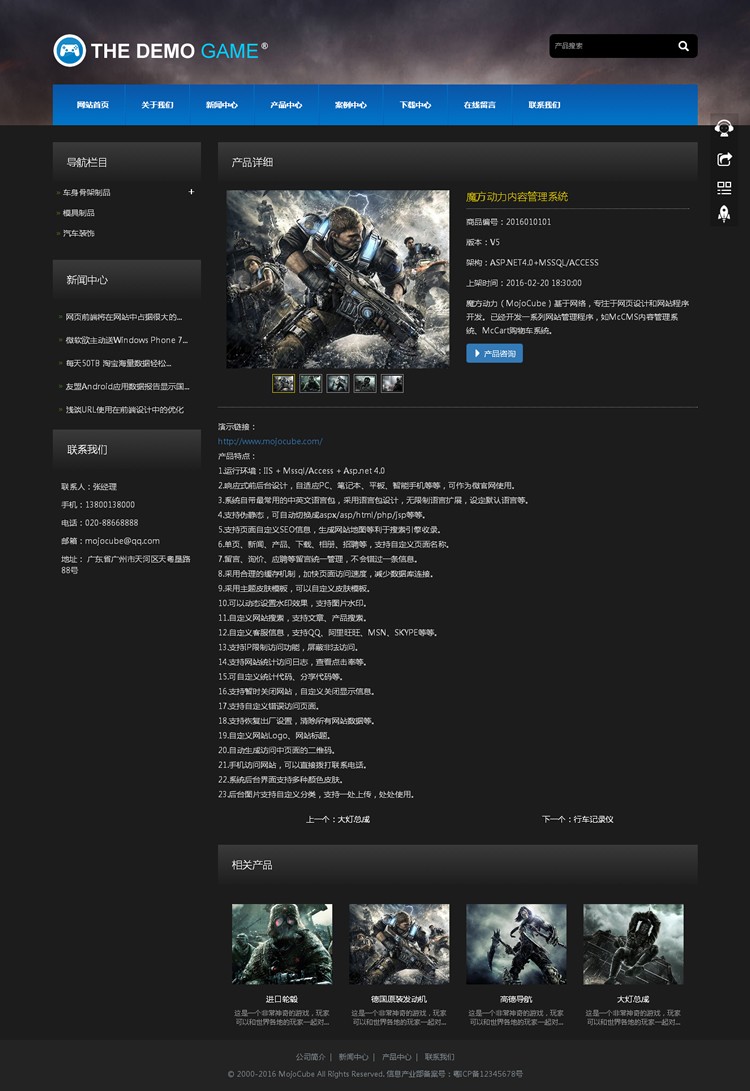
Task: Open 大灯总成 related product image
Action: 633,944
